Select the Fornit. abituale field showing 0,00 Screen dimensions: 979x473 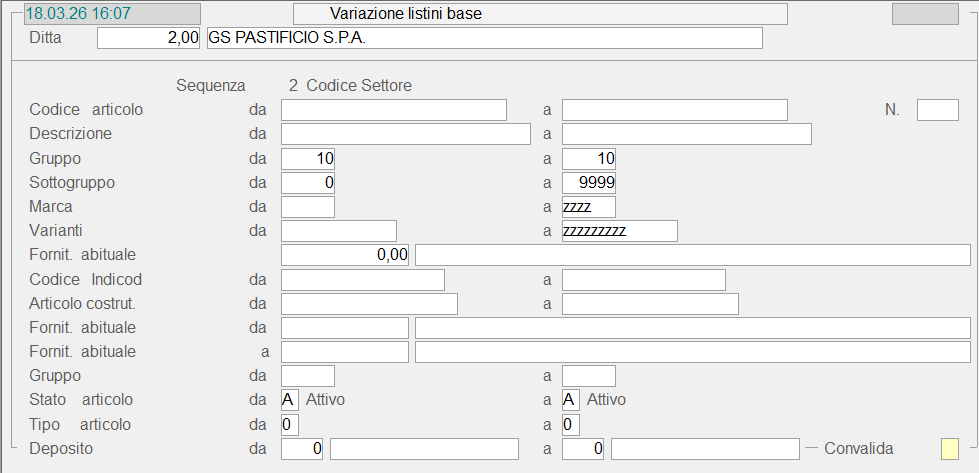[346, 255]
